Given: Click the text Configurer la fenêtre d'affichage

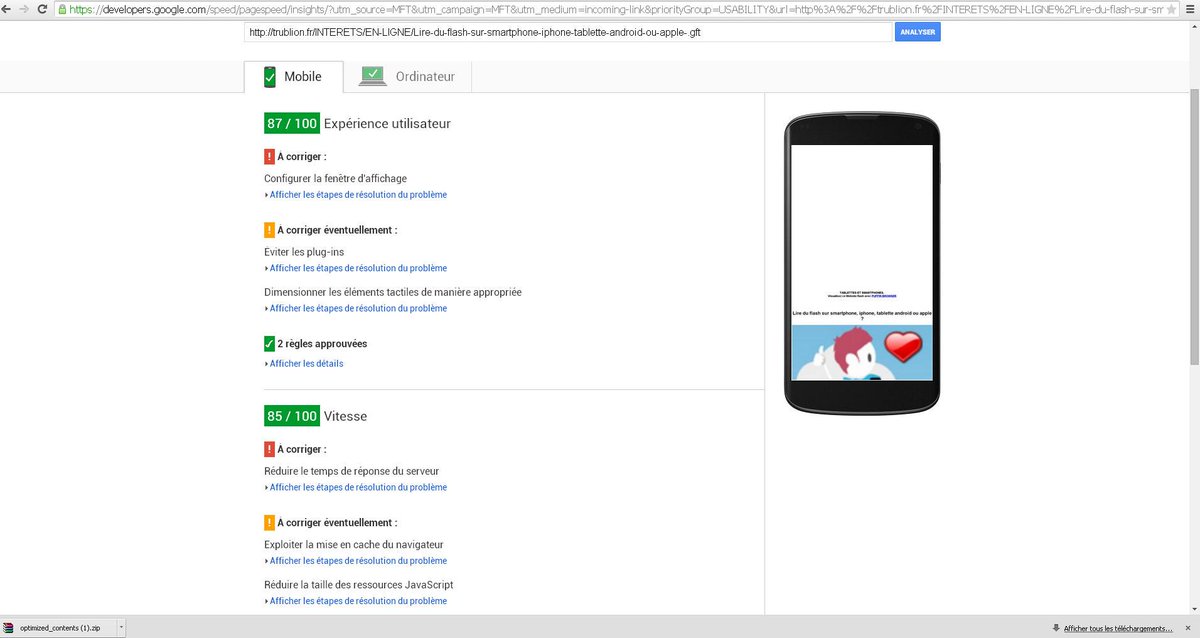Looking at the screenshot, I should coord(335,178).
